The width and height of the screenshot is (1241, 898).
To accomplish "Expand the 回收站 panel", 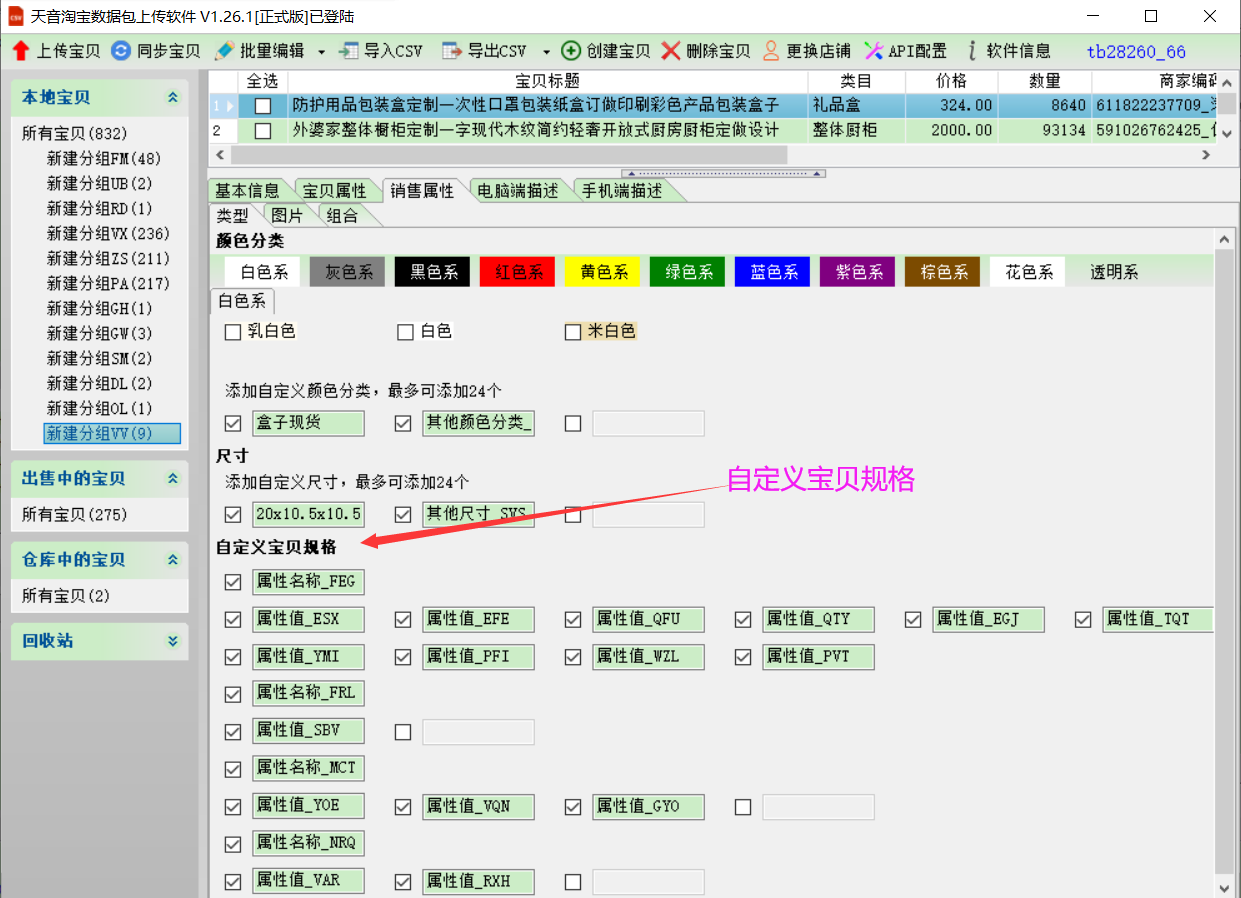I will [x=173, y=641].
